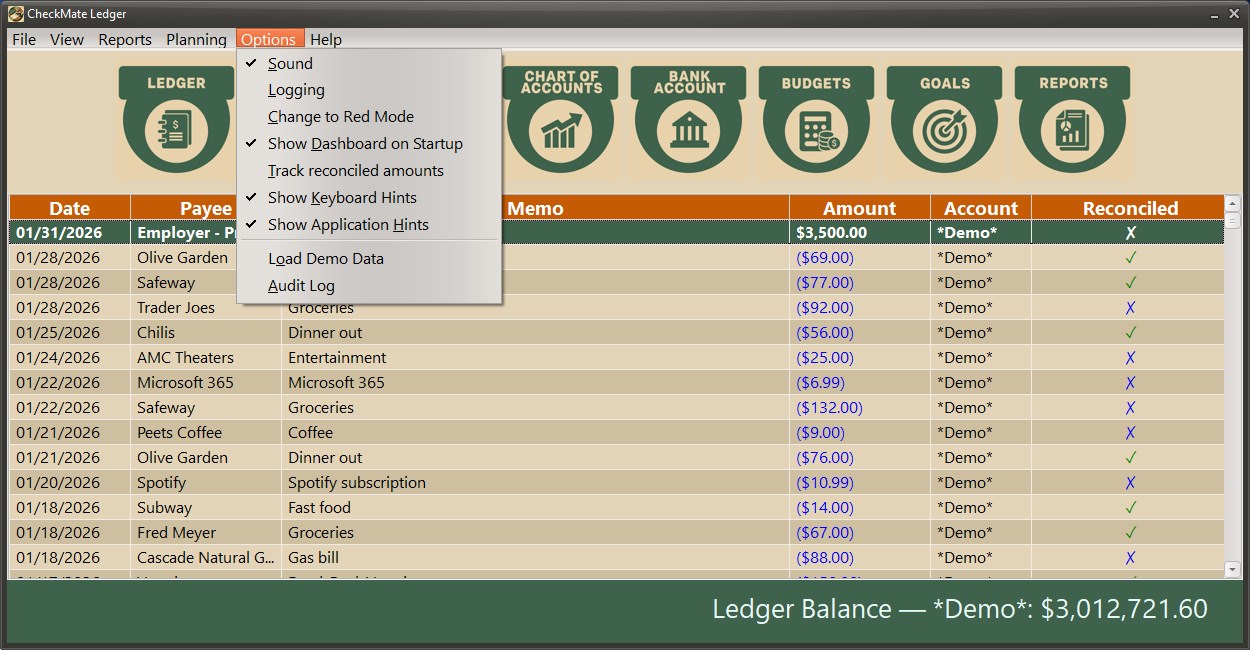Open the Audit Log entry

(369, 286)
